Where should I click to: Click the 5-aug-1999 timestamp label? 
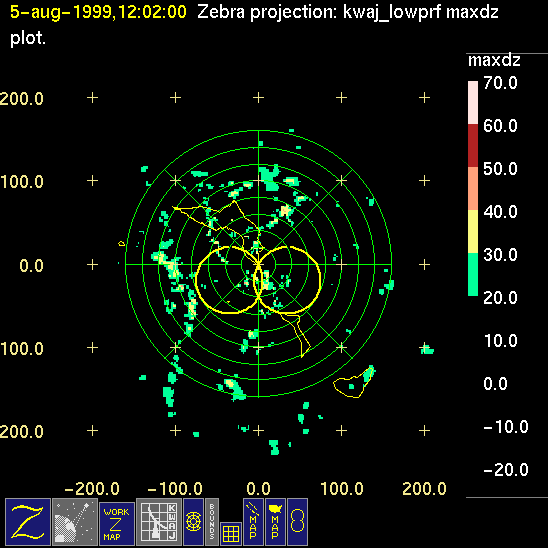[98, 12]
